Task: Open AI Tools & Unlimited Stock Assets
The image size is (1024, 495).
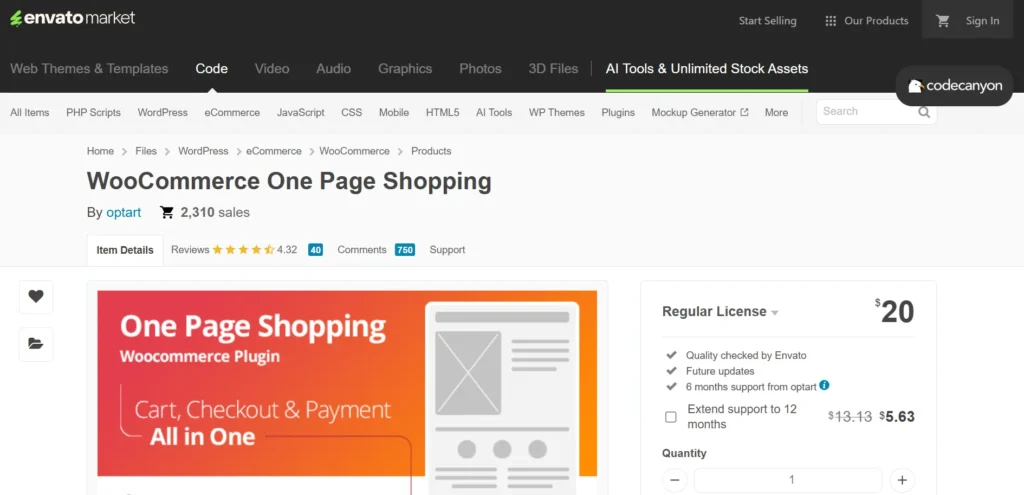Action: [707, 69]
